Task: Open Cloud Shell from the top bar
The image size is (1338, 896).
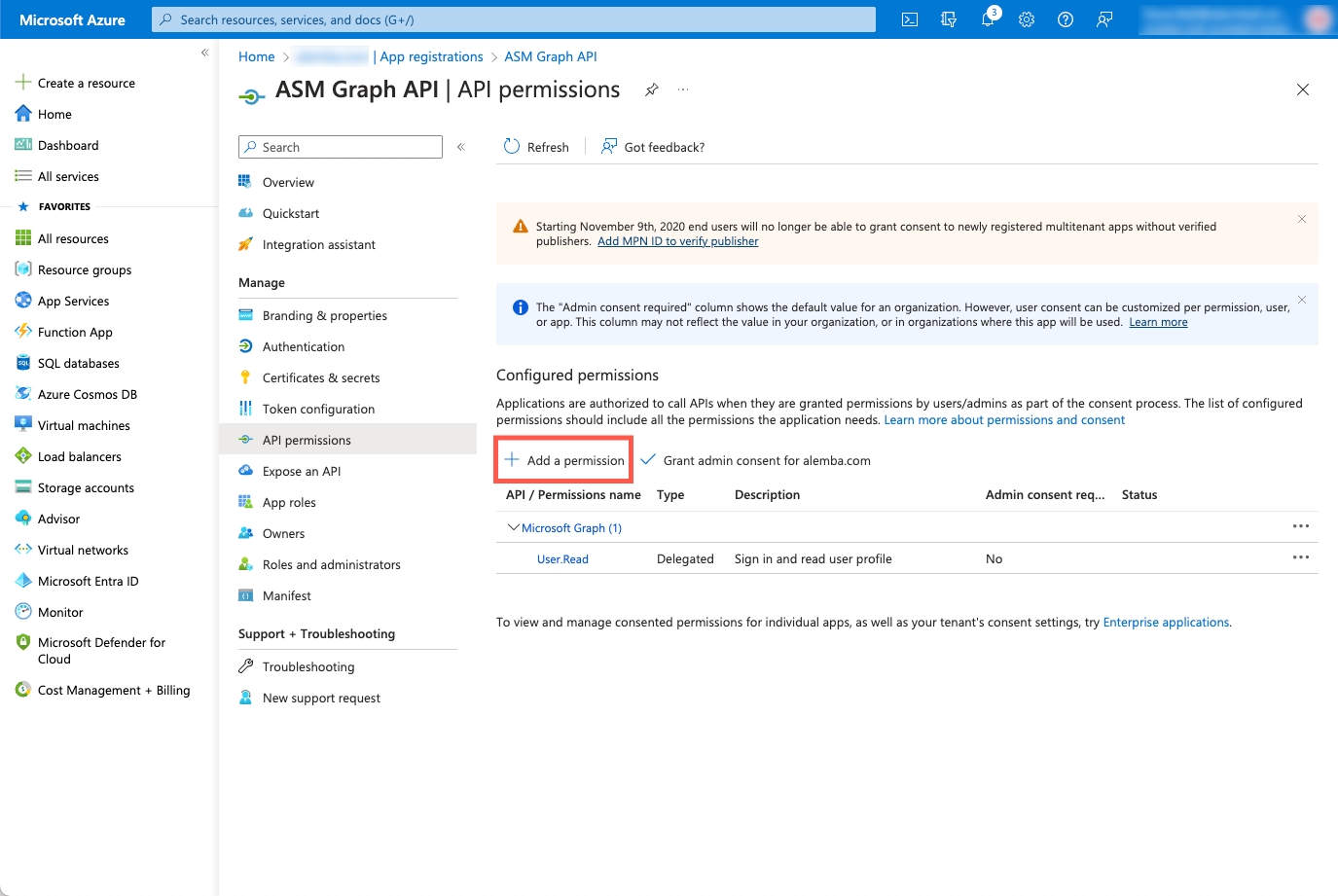Action: click(910, 19)
